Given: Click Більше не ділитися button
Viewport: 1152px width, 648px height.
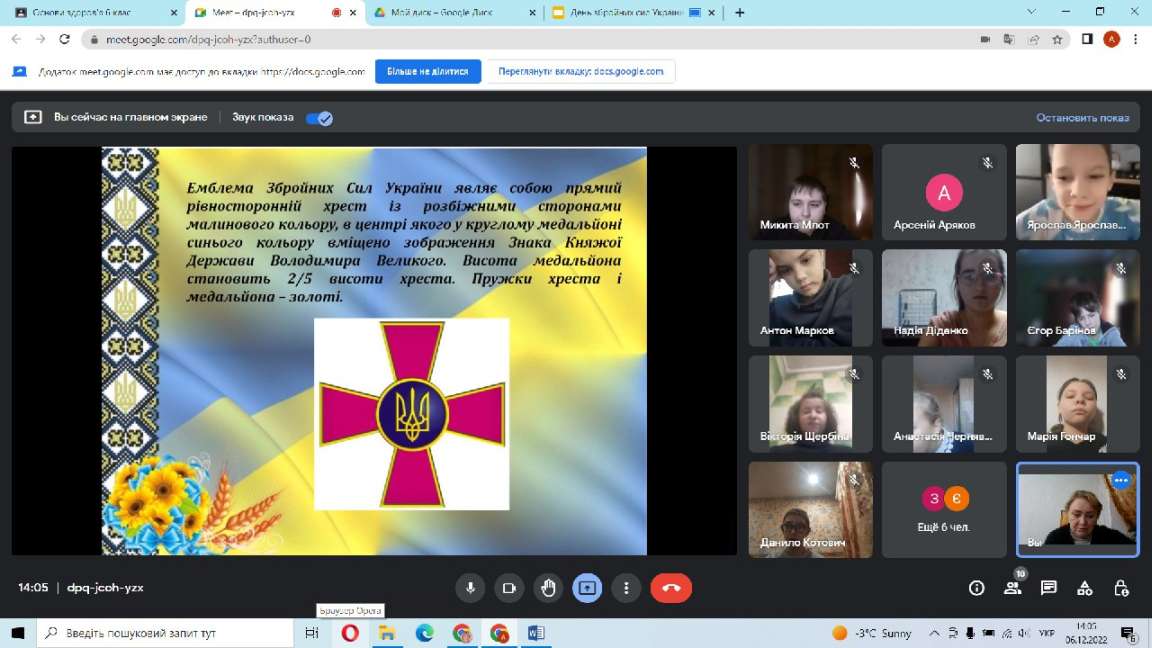Looking at the screenshot, I should coord(428,71).
